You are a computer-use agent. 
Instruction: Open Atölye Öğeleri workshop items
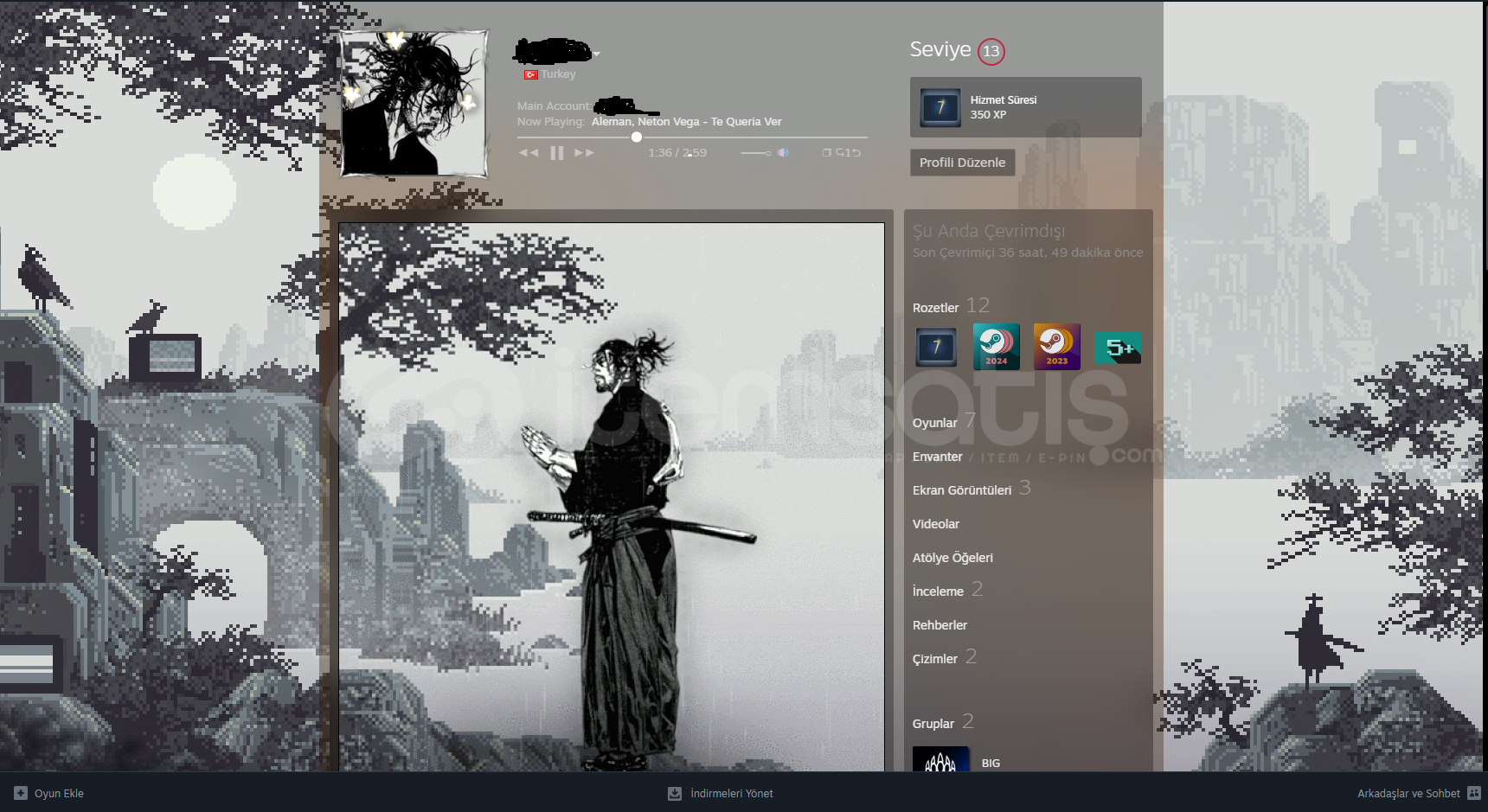(952, 558)
